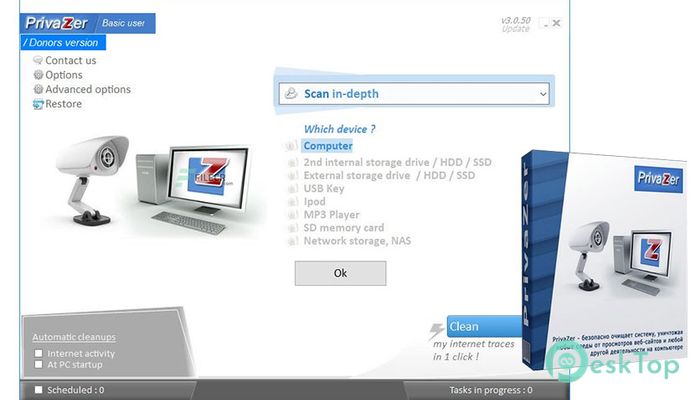Click Tasks in progress : 0 status
This screenshot has height=400, width=700.
491,390
